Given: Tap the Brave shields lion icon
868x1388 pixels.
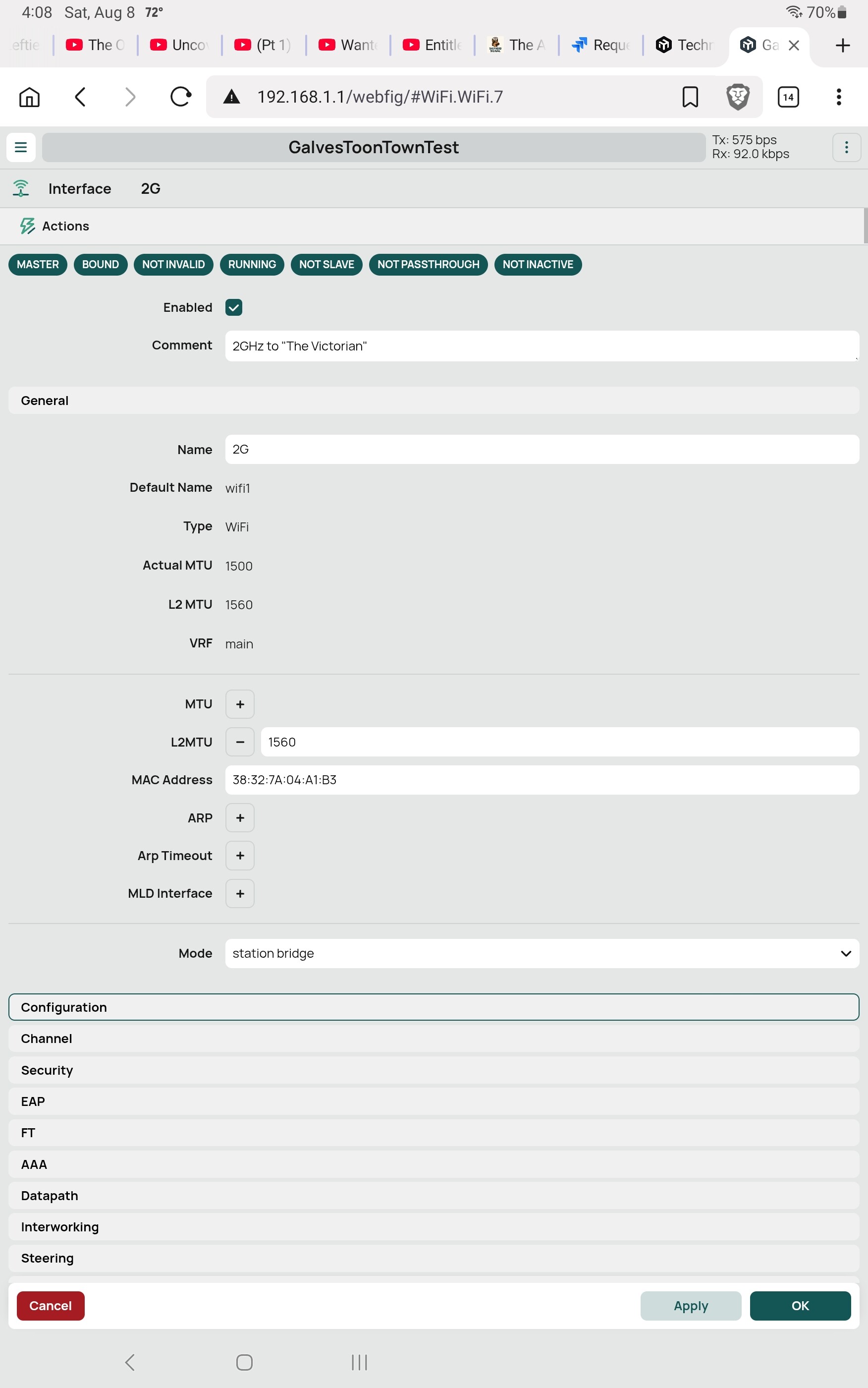Looking at the screenshot, I should click(738, 97).
